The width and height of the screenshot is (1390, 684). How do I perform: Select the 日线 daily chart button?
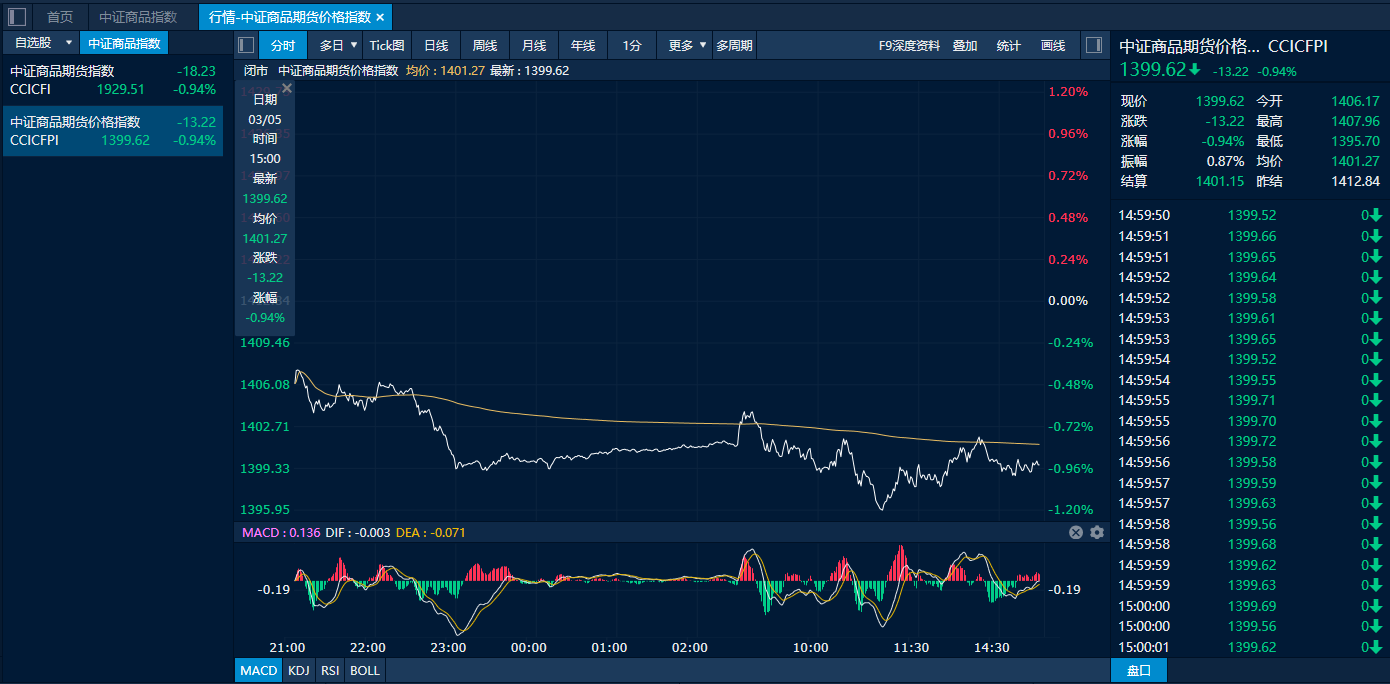tap(436, 45)
